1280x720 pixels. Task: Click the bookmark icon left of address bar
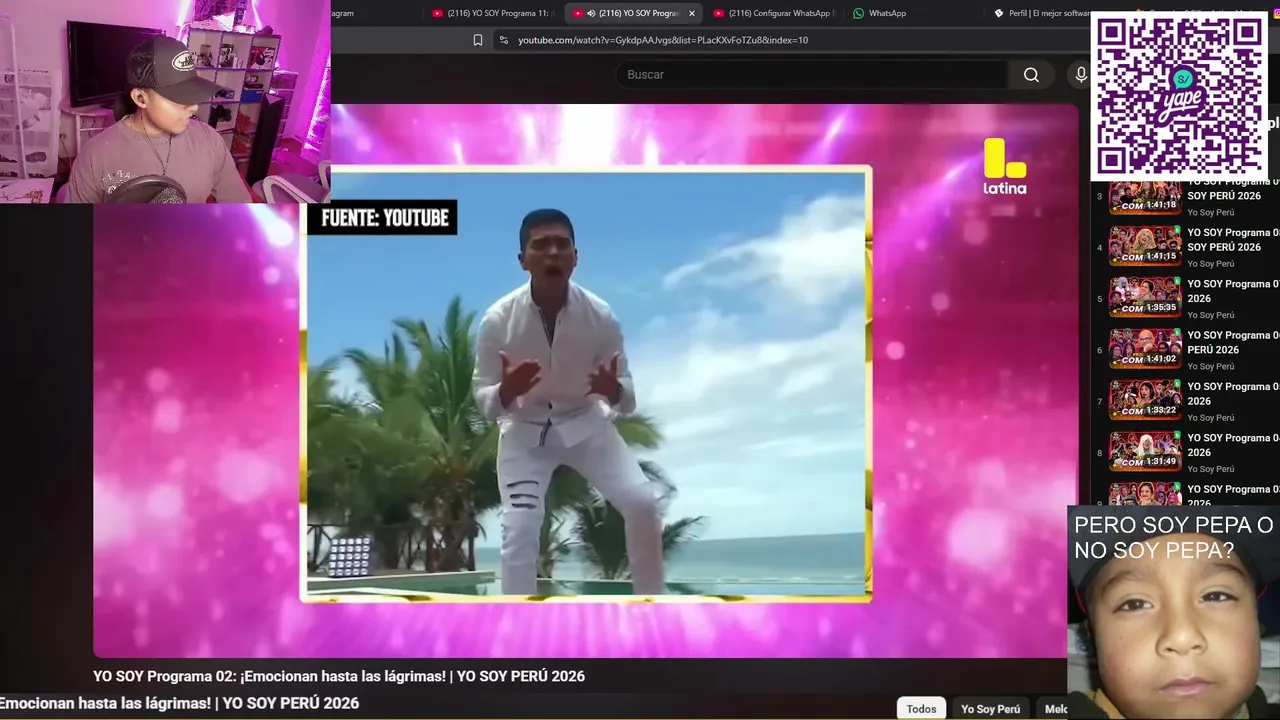478,40
